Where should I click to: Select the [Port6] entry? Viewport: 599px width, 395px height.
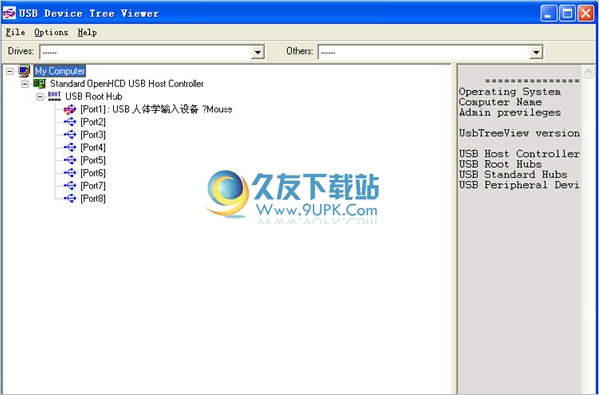93,173
